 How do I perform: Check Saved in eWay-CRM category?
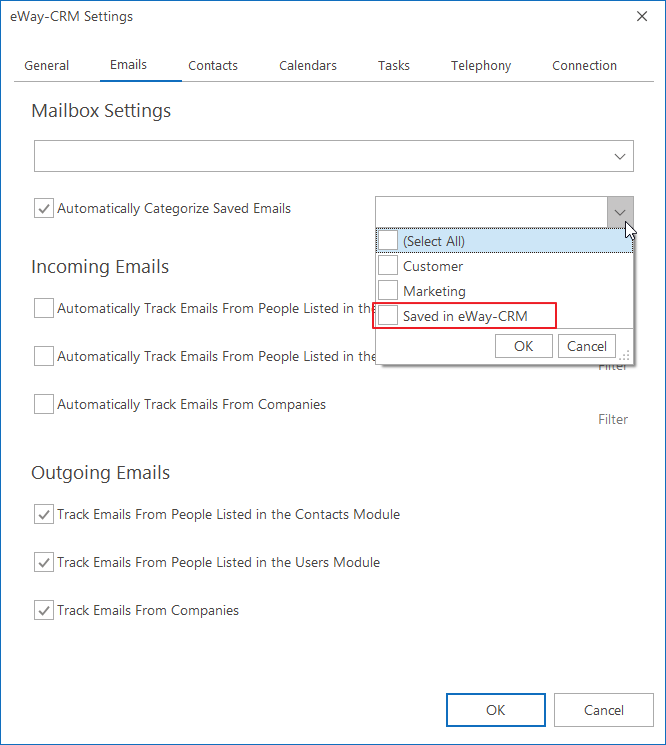pyautogui.click(x=388, y=315)
